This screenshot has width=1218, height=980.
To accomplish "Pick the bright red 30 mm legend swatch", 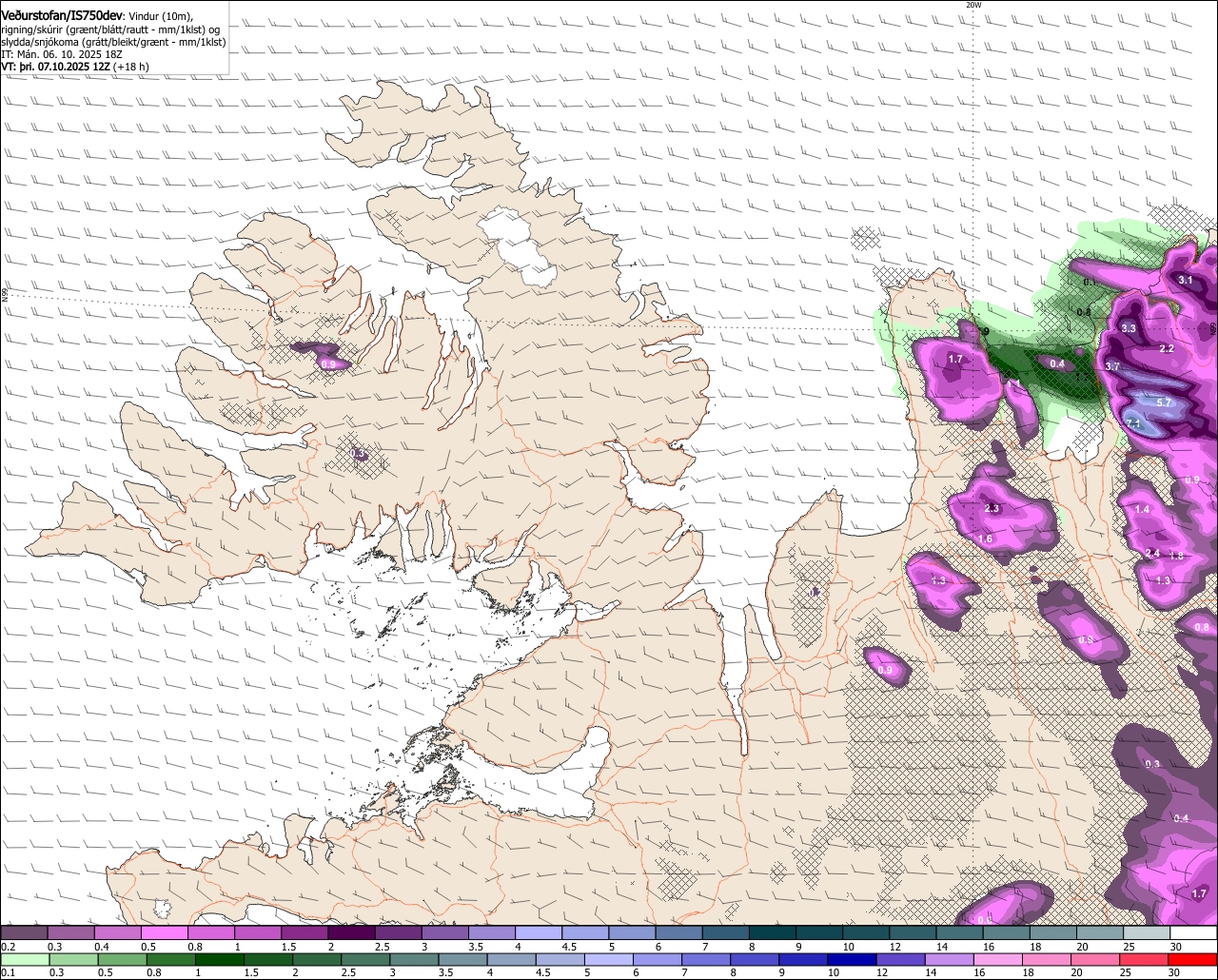I will 1194,960.
